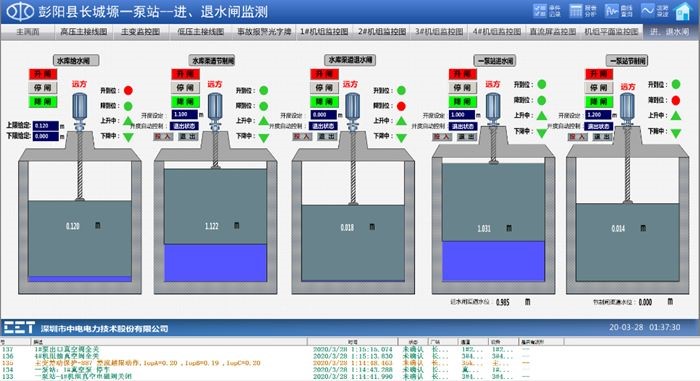The image size is (700, 381).
Task: Go to home via the house icon
Action: point(683,11)
